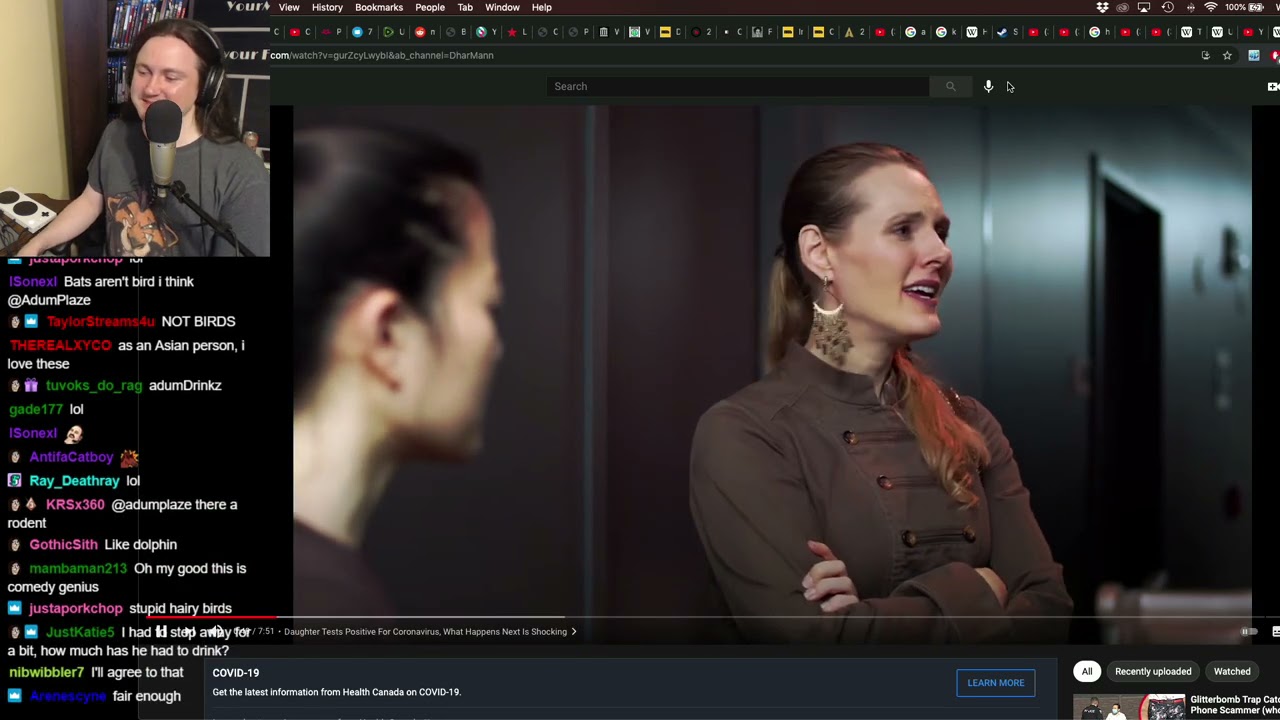The image size is (1280, 720).
Task: Click chat username AntifaCatboy
Action: point(71,457)
